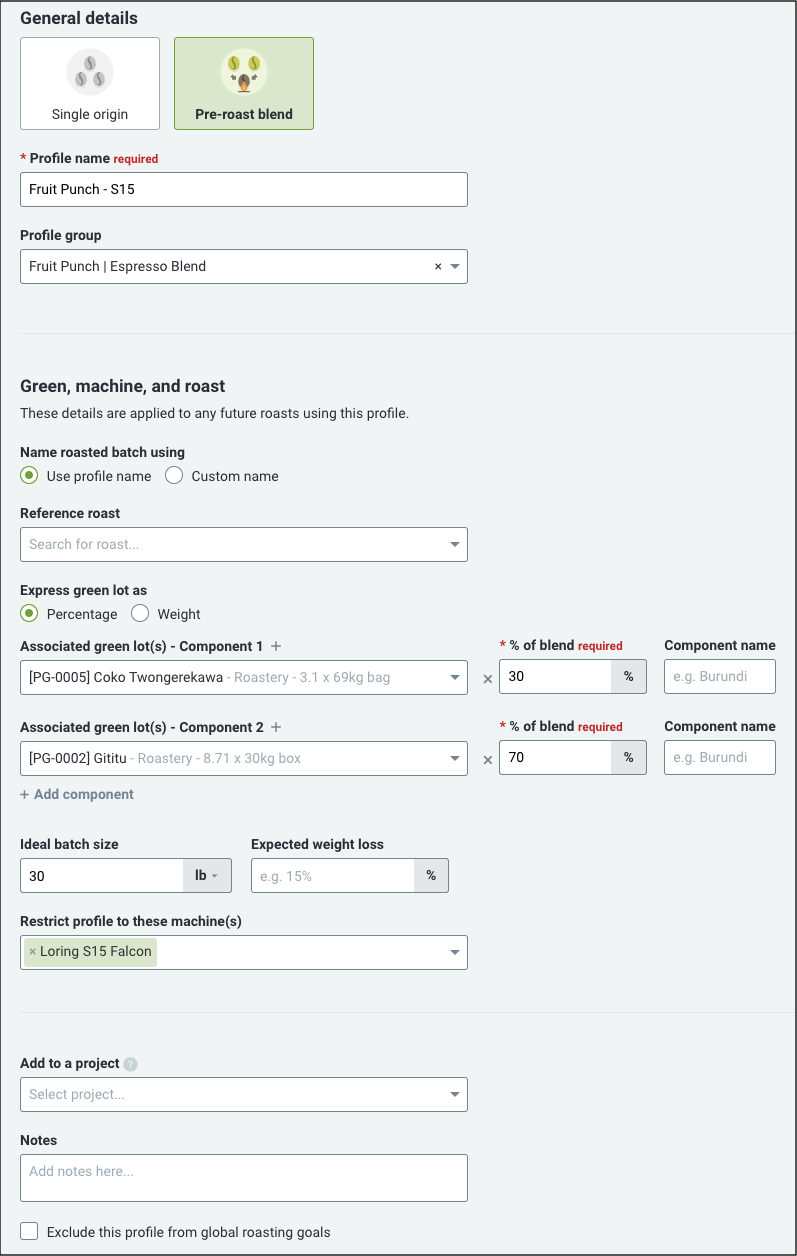The image size is (797, 1256).
Task: Clear the Profile group selection
Action: point(437,267)
